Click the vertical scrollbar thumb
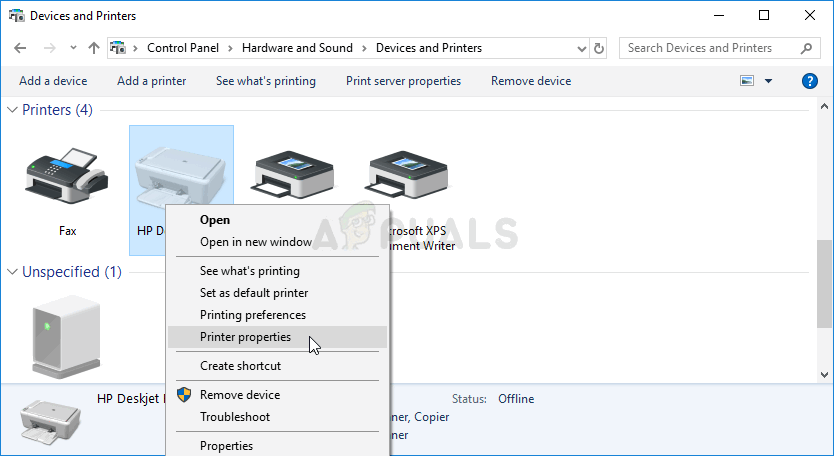The width and height of the screenshot is (834, 456). point(824,285)
